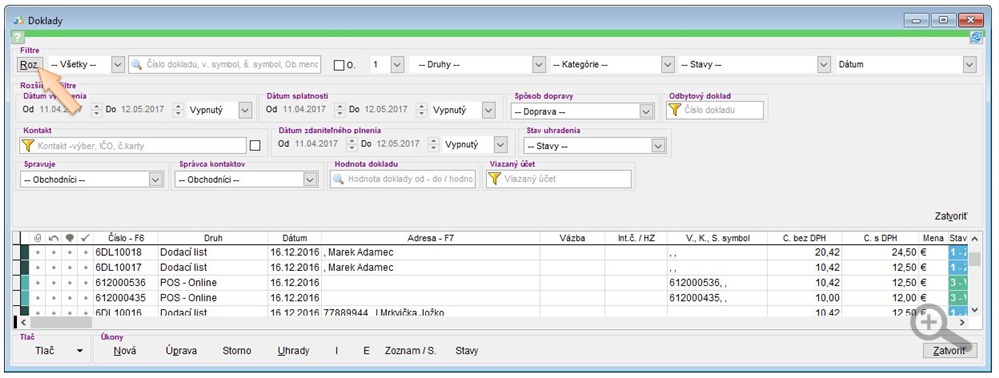Click the speech bubble column header icon
The height and width of the screenshot is (378, 999).
pyautogui.click(x=69, y=238)
